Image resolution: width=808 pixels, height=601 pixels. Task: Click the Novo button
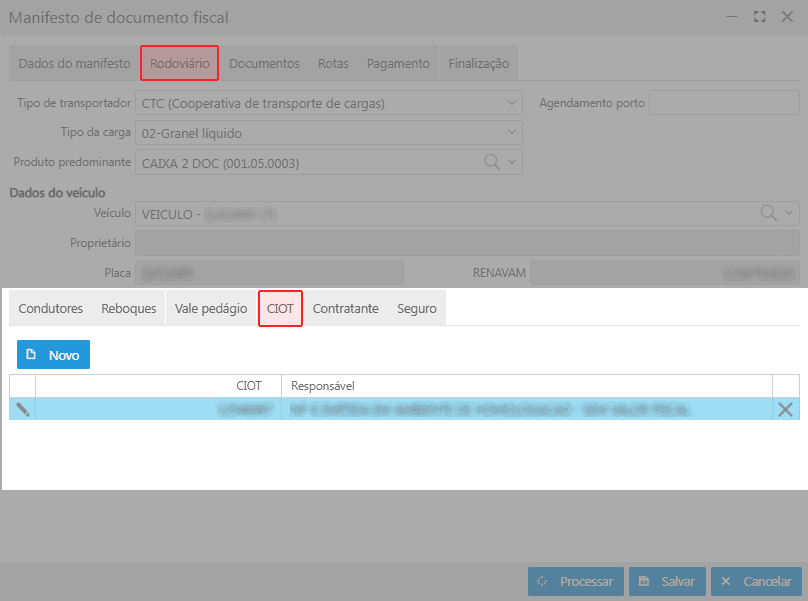(x=53, y=355)
